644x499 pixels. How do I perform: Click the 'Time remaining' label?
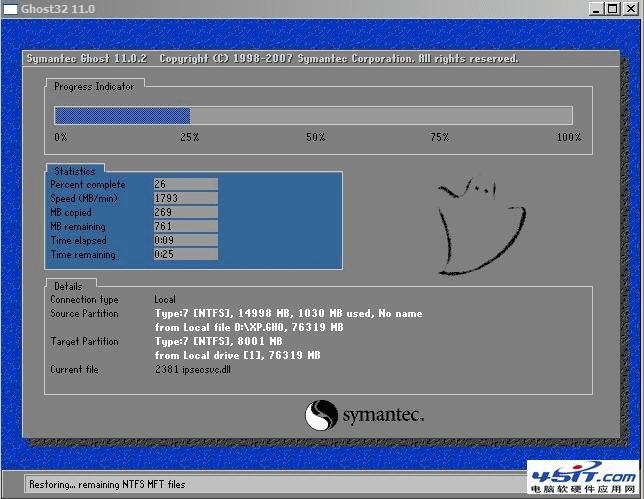(x=83, y=255)
